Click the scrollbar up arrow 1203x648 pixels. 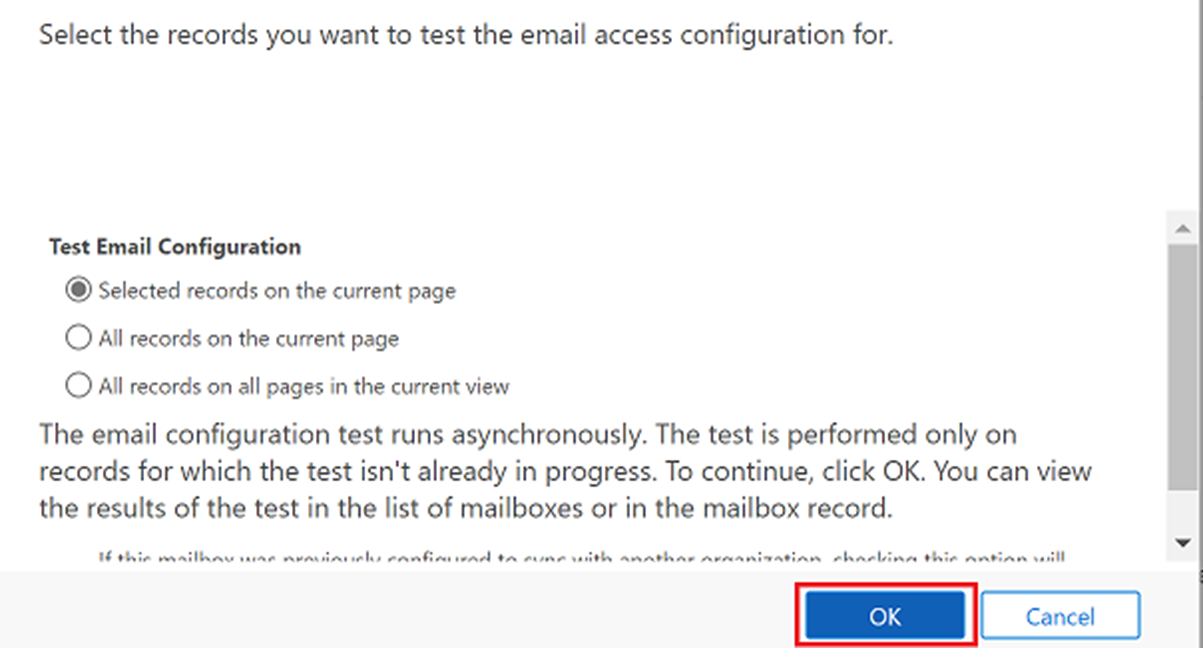(x=1182, y=227)
